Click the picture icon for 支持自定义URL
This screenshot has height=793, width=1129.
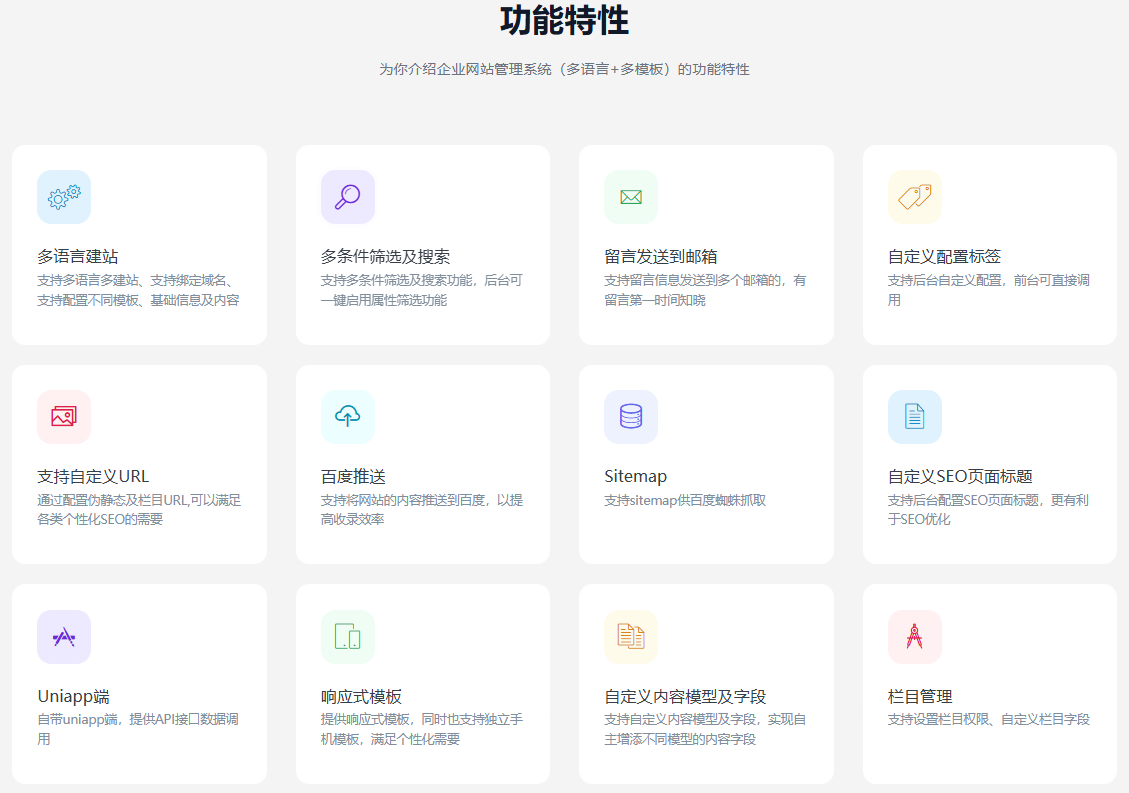[64, 417]
